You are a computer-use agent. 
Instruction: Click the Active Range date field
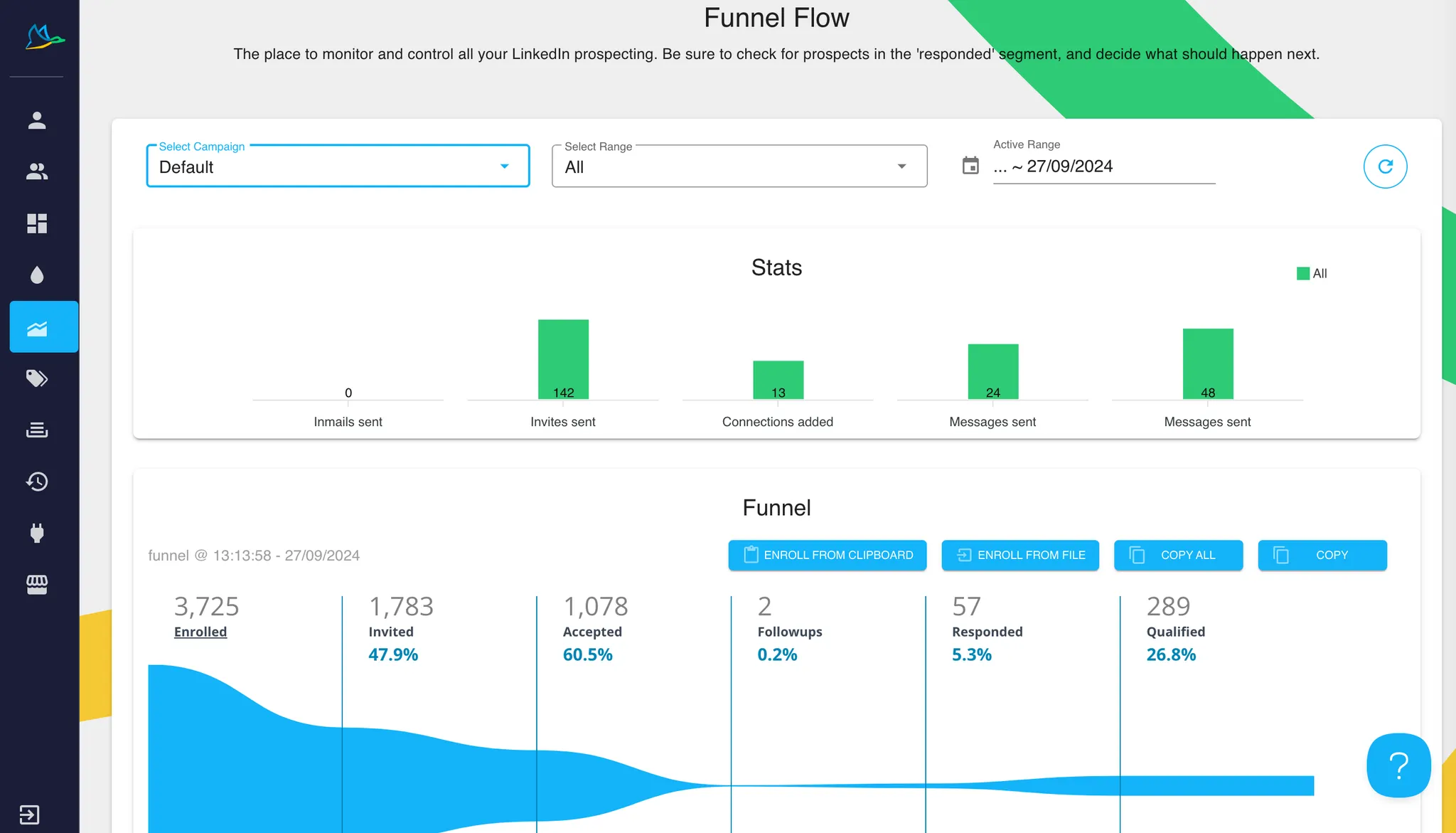point(1103,166)
